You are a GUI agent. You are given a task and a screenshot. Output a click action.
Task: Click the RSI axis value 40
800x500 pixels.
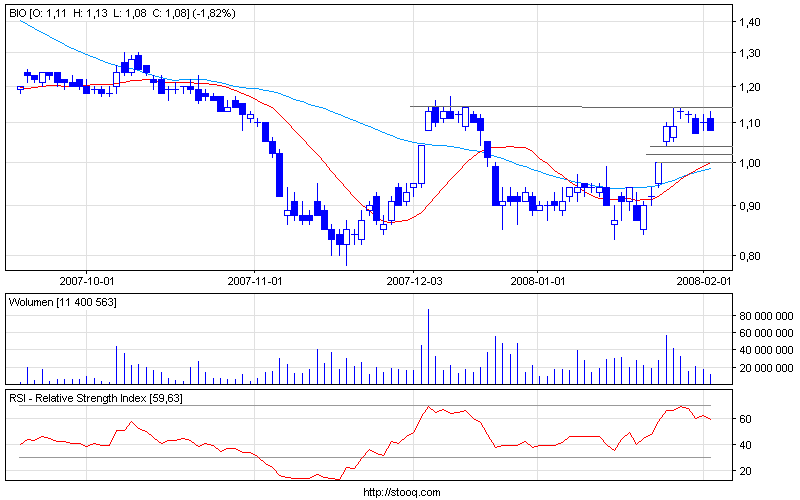pyautogui.click(x=745, y=445)
